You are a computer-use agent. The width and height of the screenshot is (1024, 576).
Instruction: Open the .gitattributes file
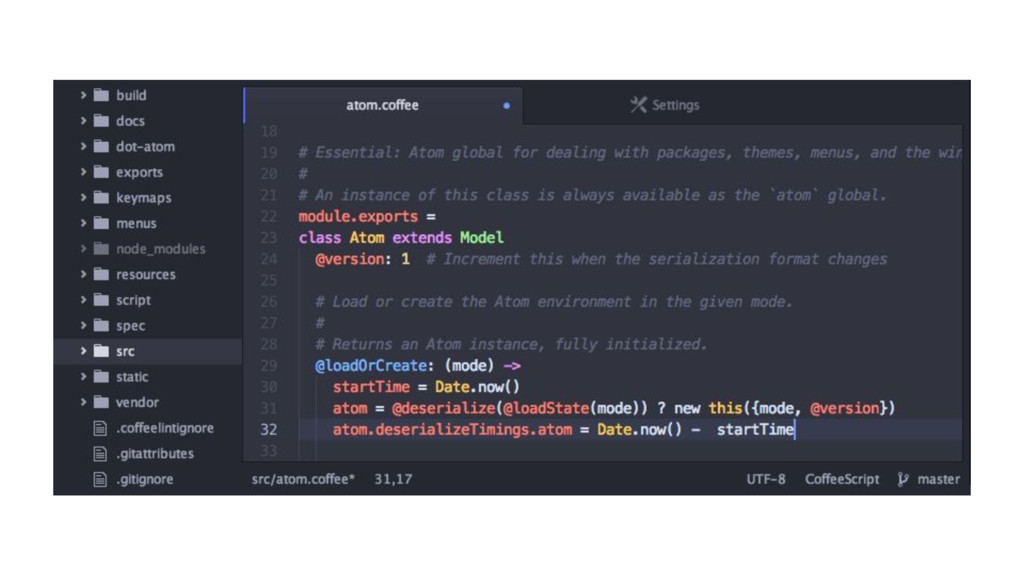click(155, 453)
